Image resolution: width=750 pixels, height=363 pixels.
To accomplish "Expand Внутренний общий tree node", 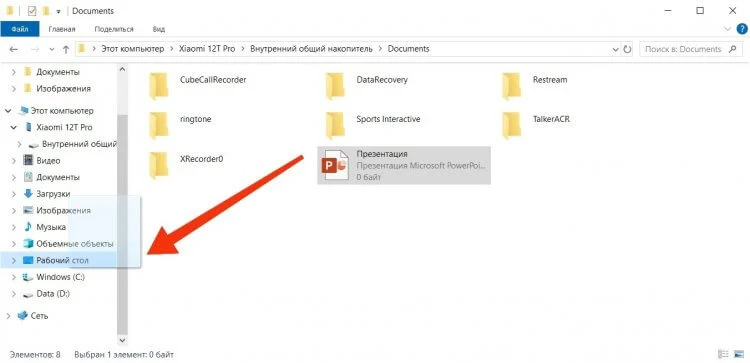I will click(x=19, y=144).
